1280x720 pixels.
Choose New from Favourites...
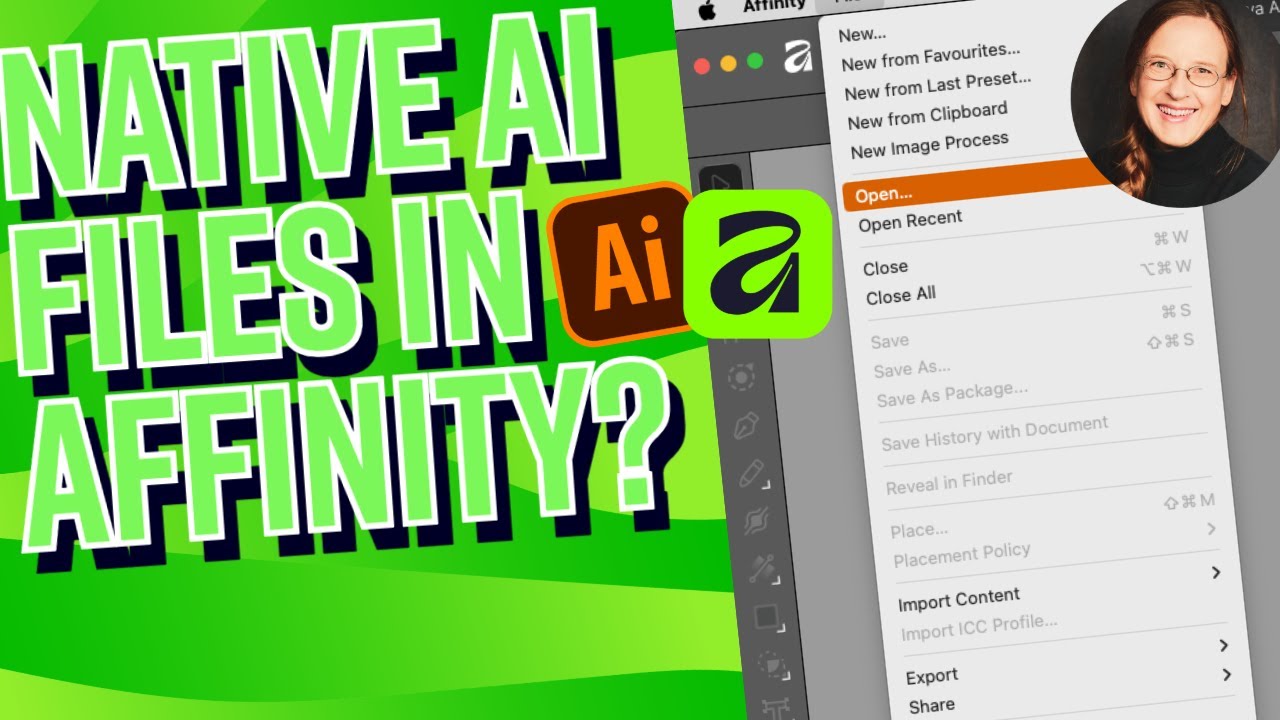930,57
